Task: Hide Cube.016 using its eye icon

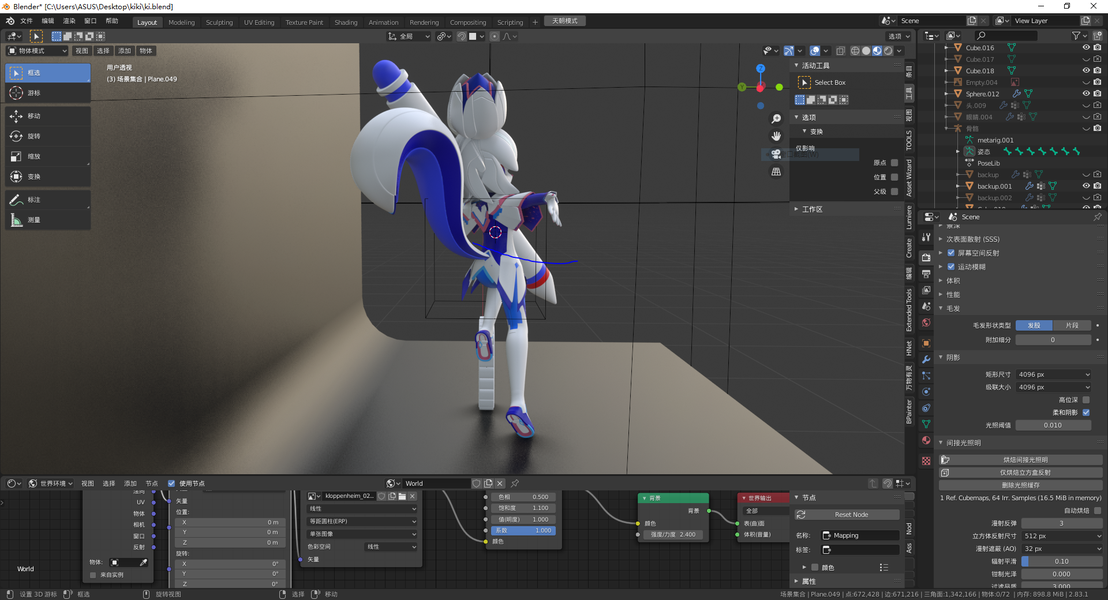Action: [1086, 47]
